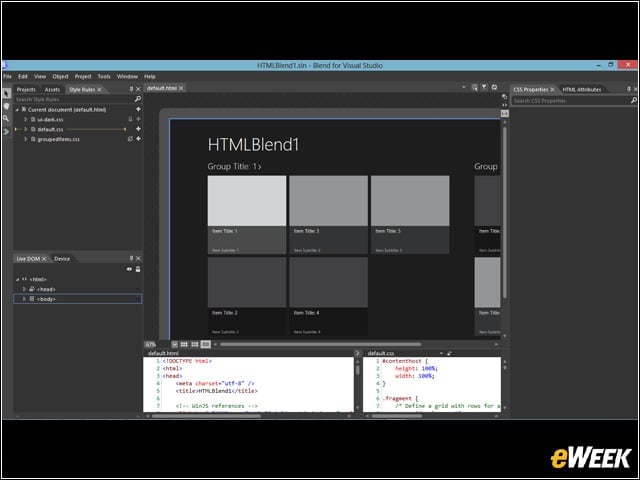Open the Help menu
The image size is (640, 480).
(x=150, y=76)
